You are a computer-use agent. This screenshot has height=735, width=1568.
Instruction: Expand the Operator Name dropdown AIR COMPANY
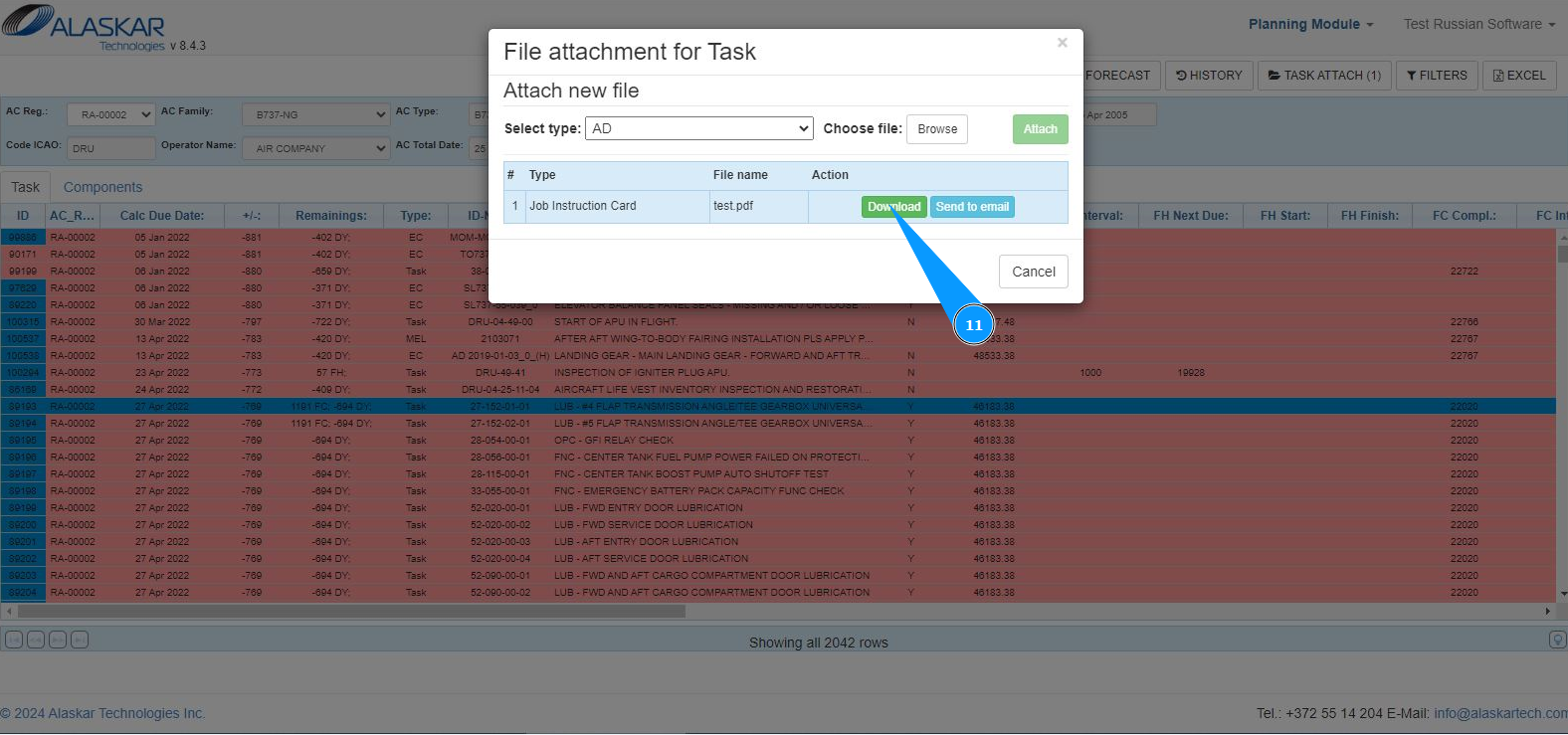[x=315, y=148]
